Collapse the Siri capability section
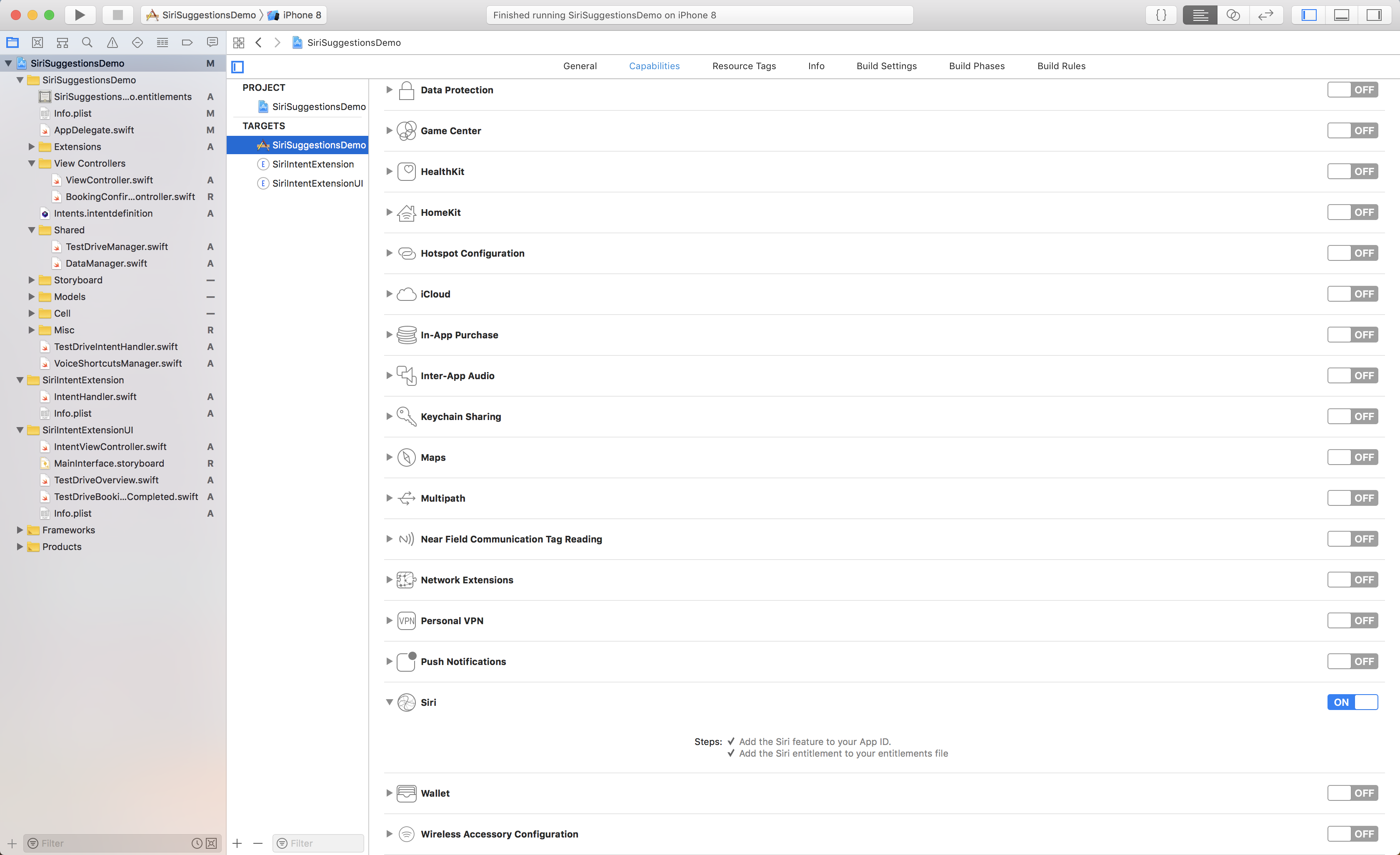1400x855 pixels. tap(389, 702)
